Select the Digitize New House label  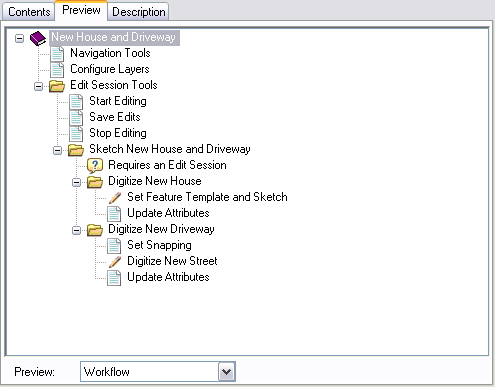point(155,181)
